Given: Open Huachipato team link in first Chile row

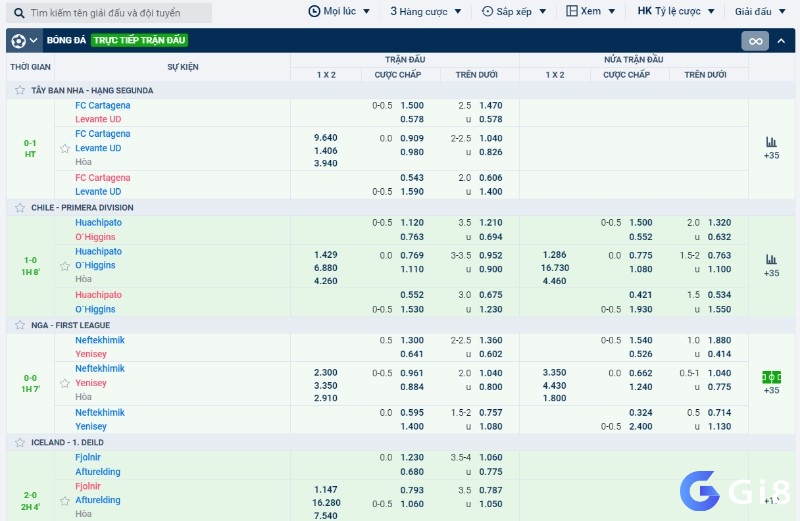Looking at the screenshot, I should tap(98, 223).
